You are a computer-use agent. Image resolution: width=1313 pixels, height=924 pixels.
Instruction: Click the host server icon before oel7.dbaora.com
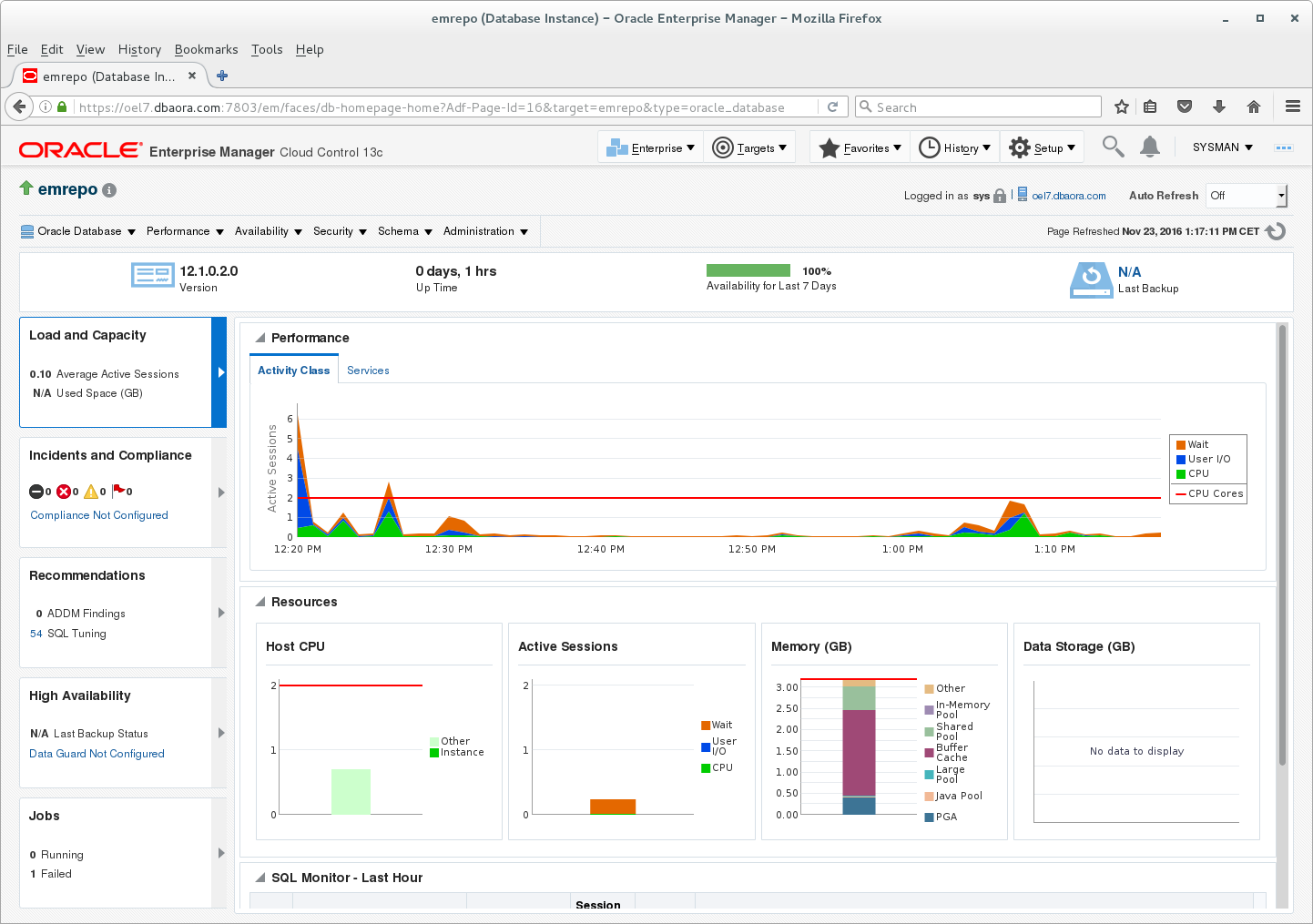[x=1023, y=194]
